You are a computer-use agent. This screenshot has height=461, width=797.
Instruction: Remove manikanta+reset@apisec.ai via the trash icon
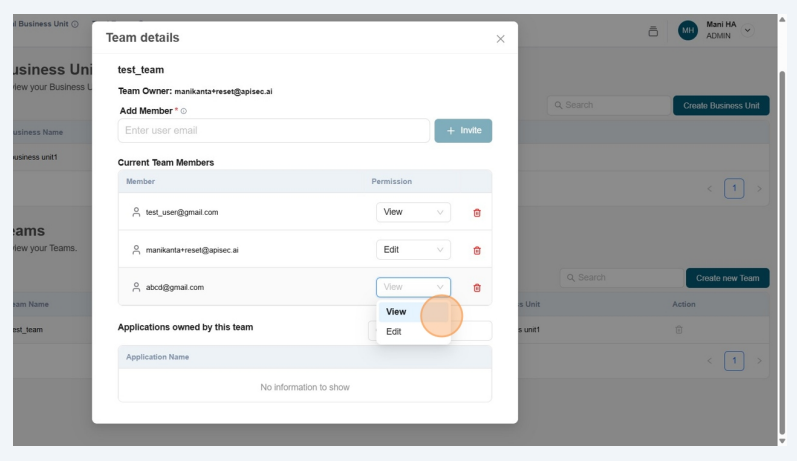(476, 250)
